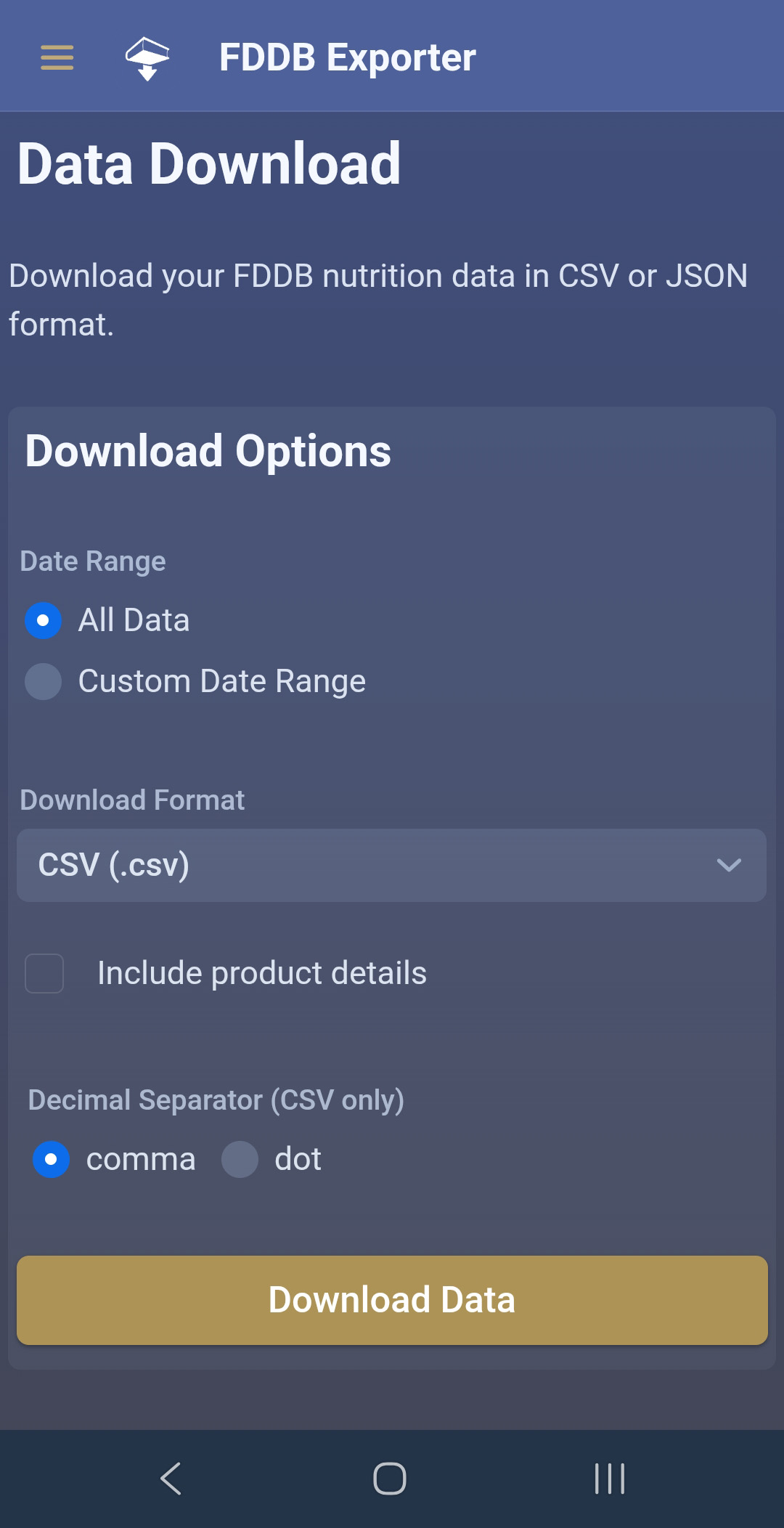Click the dot label text
This screenshot has height=1528, width=784.
pos(298,1159)
